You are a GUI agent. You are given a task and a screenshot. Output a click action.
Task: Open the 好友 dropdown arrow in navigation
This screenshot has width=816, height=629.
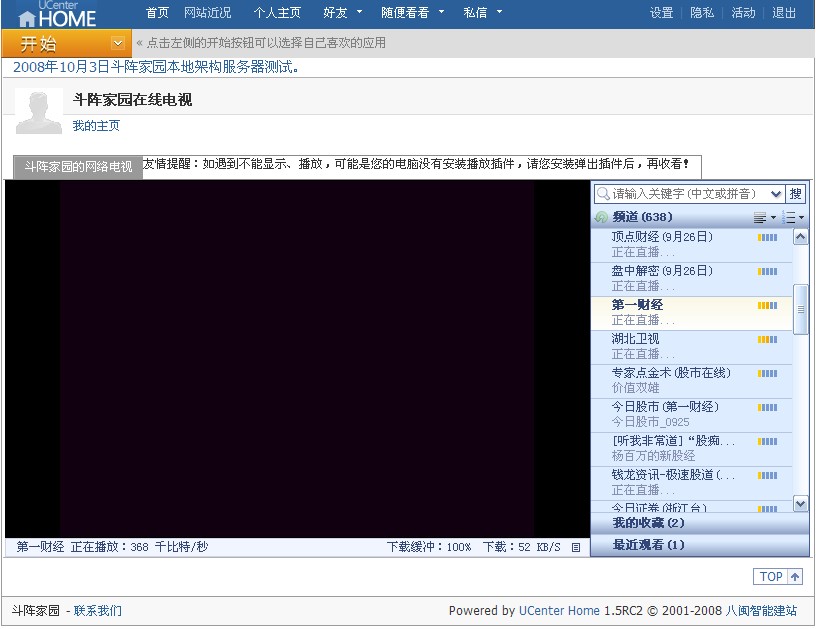coord(359,12)
